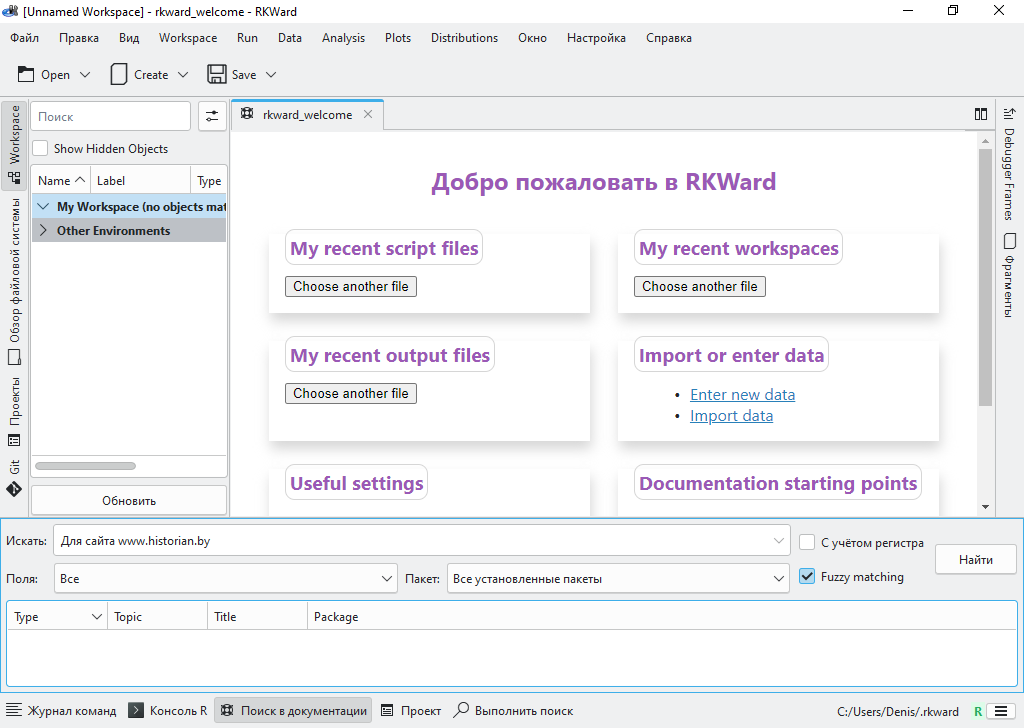Click the Найти search button

(x=975, y=560)
